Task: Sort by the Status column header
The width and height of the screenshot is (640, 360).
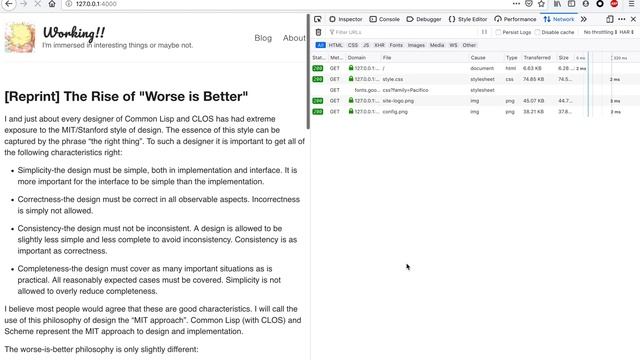Action: [319, 58]
